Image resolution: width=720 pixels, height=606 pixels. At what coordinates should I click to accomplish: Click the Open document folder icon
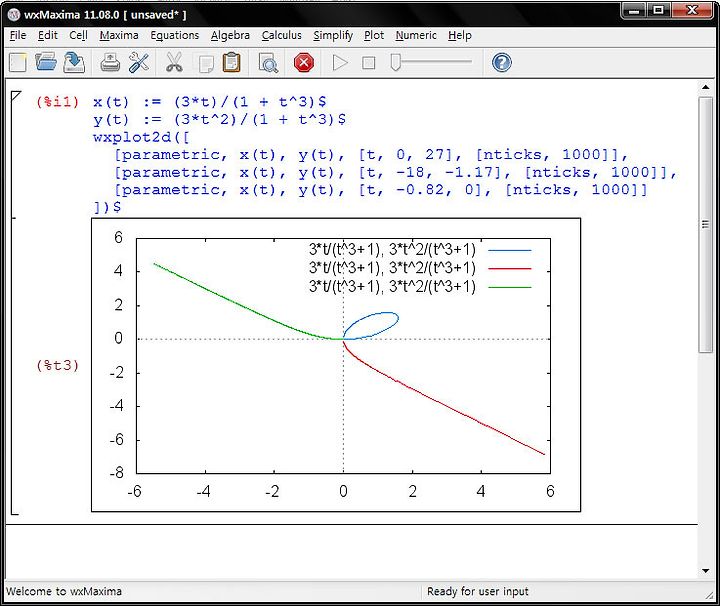coord(46,62)
